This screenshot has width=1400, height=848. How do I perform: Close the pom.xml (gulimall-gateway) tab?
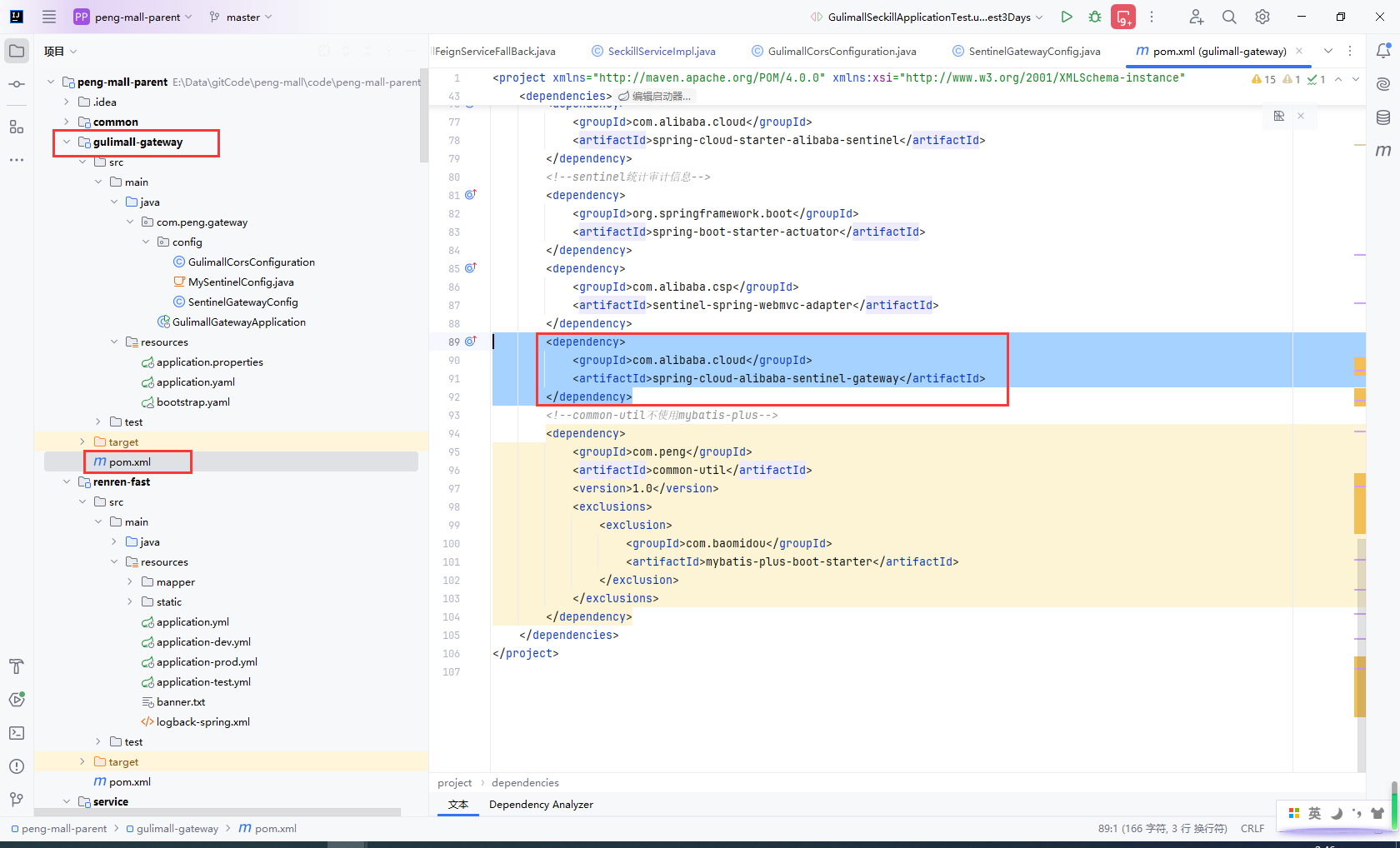[x=1299, y=51]
